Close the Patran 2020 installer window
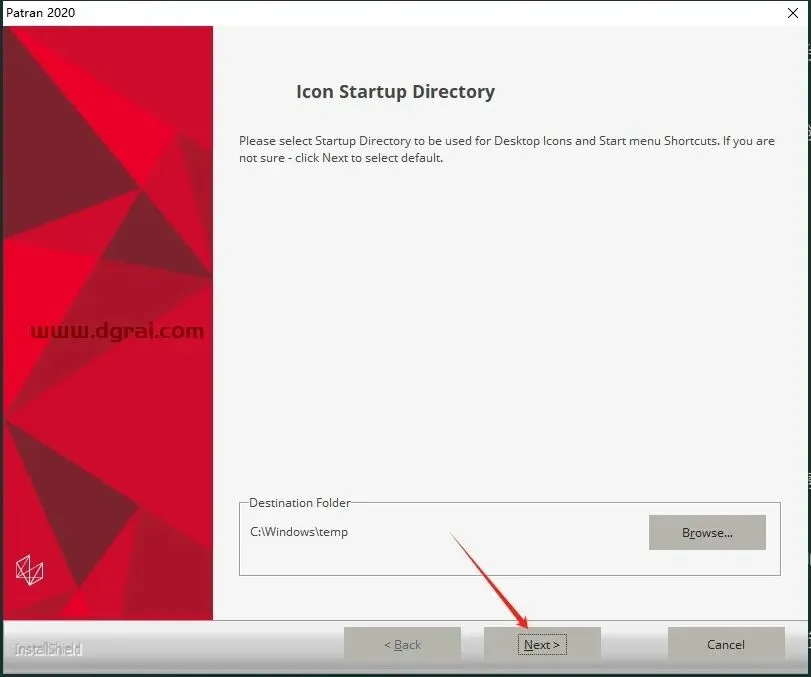 pyautogui.click(x=792, y=13)
